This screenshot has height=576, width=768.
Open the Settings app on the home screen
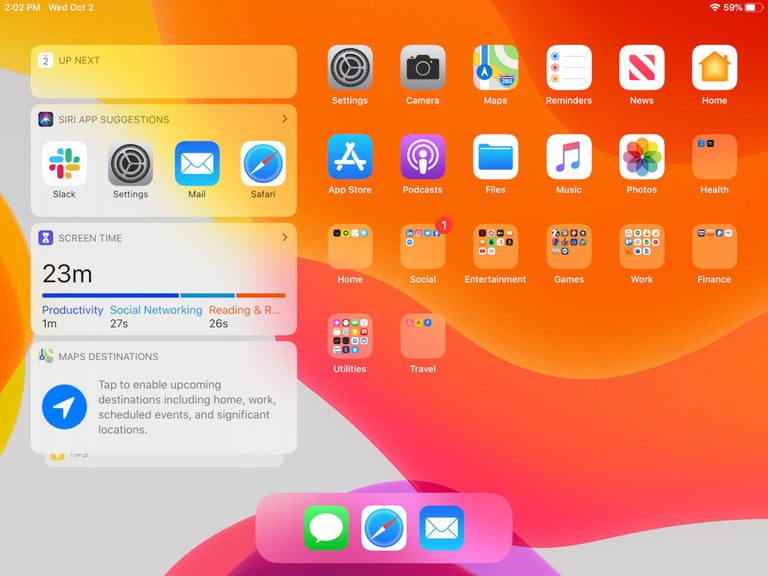pos(350,68)
